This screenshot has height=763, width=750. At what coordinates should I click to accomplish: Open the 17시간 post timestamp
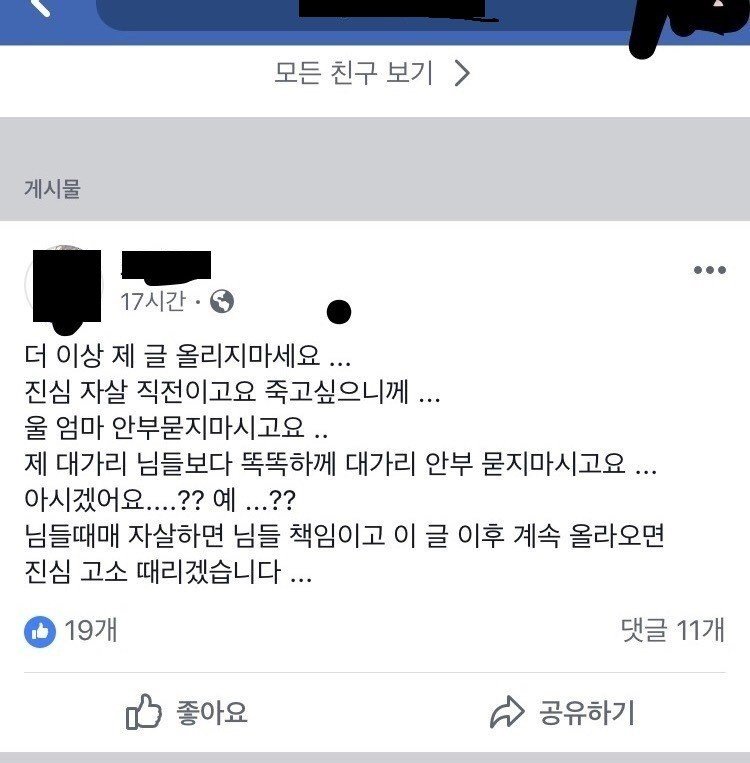(153, 302)
